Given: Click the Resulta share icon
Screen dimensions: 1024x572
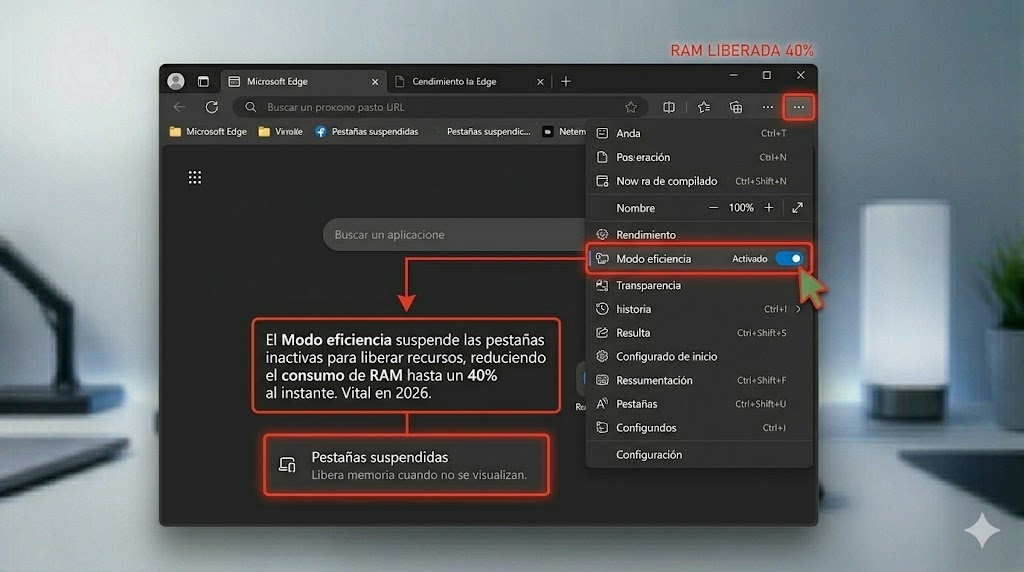Looking at the screenshot, I should [x=602, y=333].
